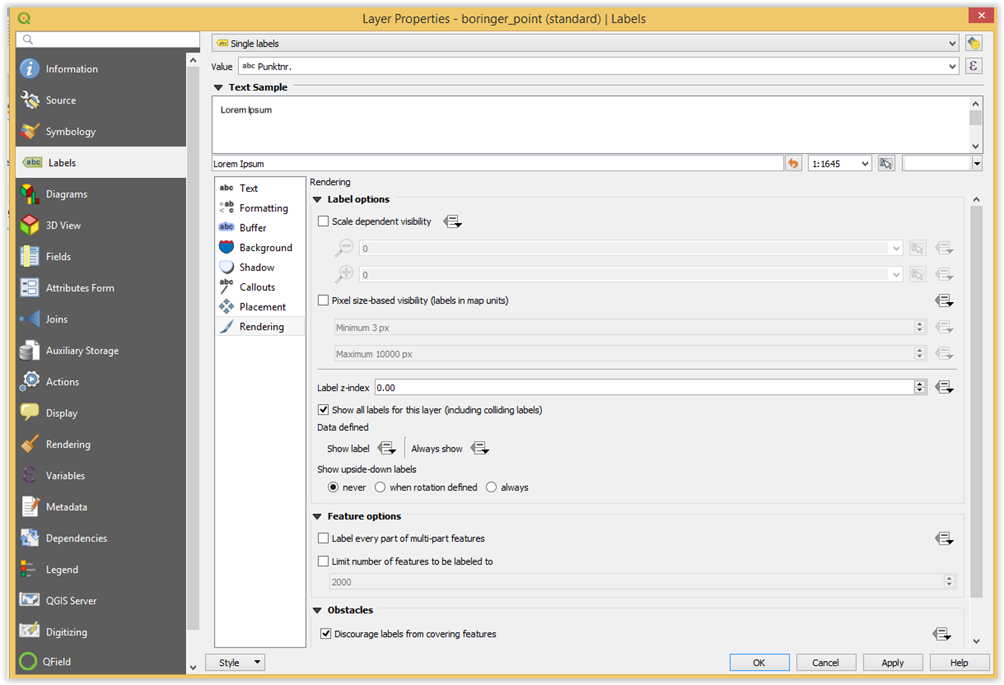The height and width of the screenshot is (685, 1004).
Task: Switch to the Placement tab
Action: point(260,307)
